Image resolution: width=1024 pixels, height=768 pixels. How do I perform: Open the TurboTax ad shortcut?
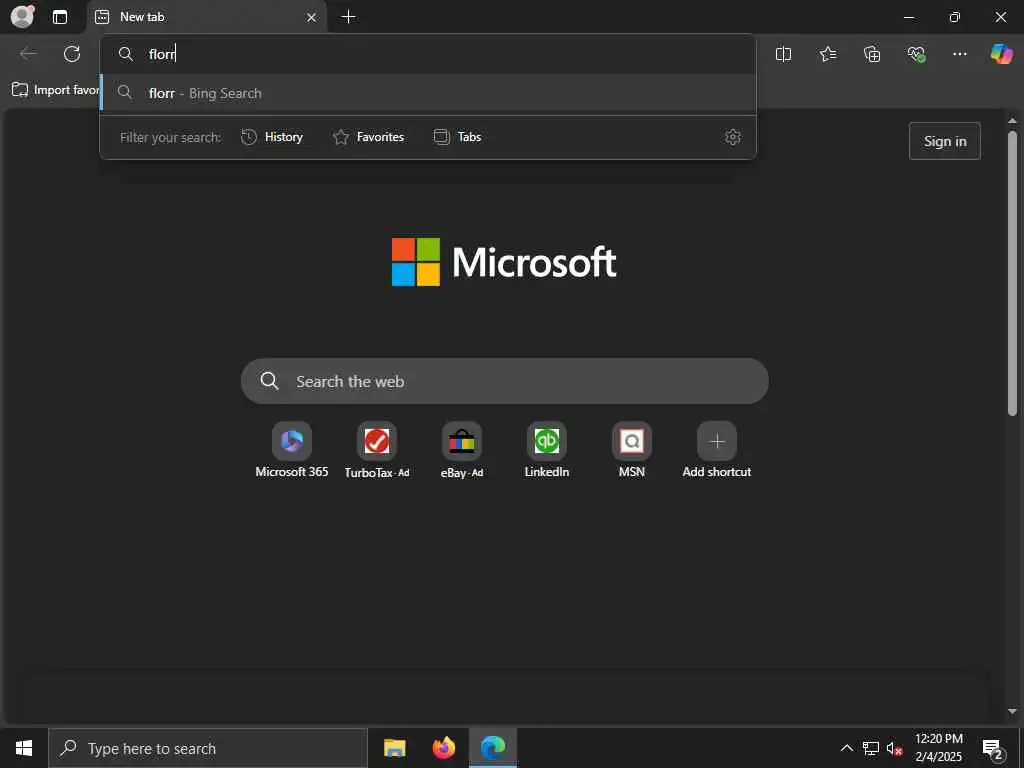pyautogui.click(x=377, y=450)
